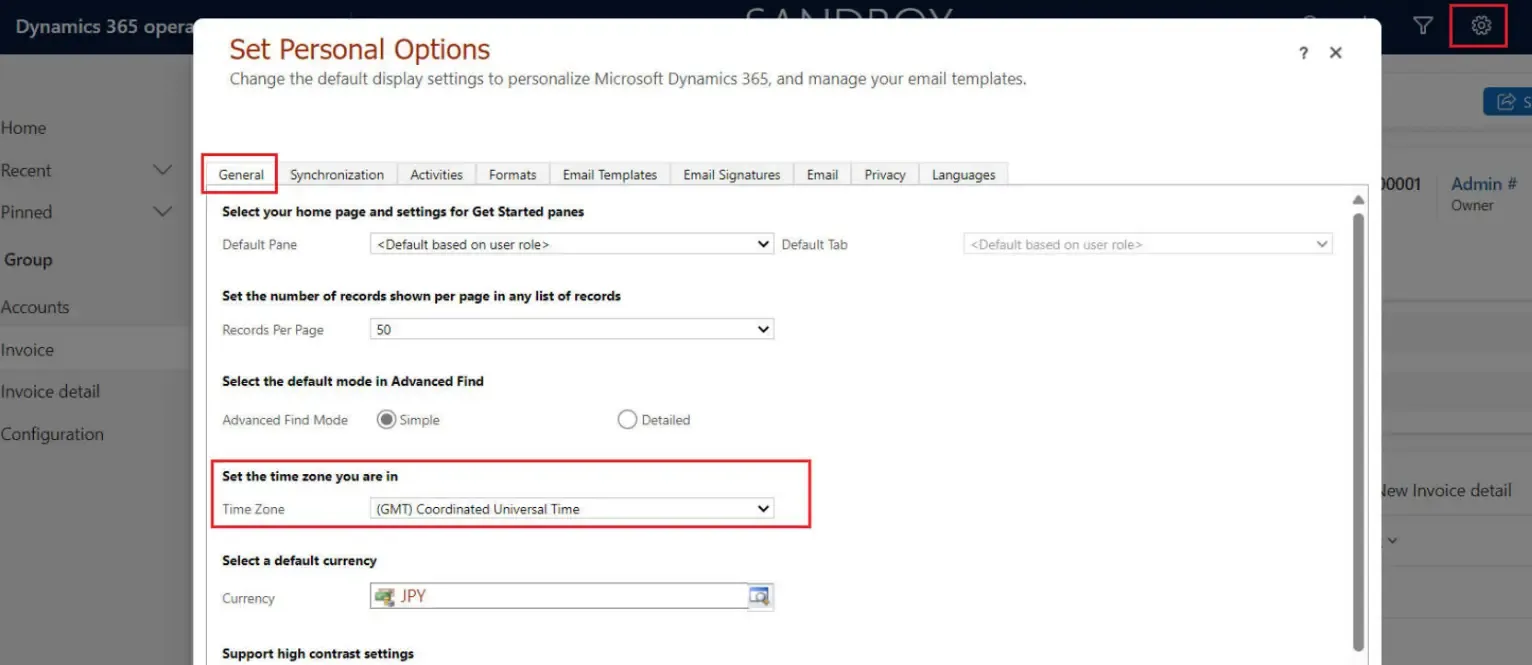This screenshot has height=665, width=1532.
Task: Open the Default Tab dropdown
Action: [x=1148, y=244]
